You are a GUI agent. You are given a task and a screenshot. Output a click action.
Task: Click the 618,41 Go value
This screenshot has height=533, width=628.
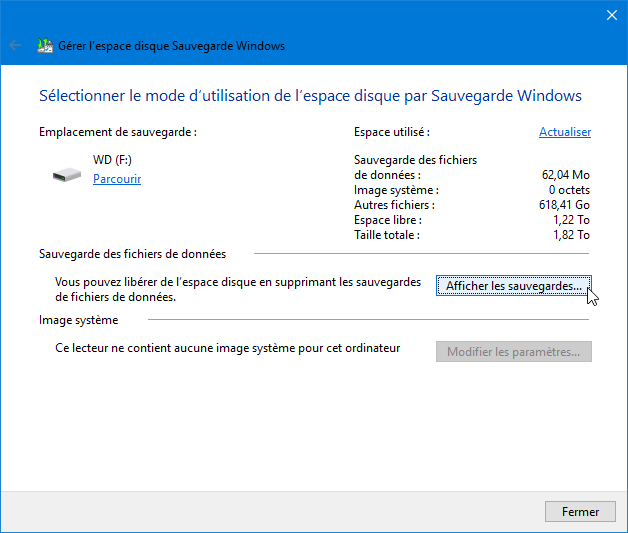point(564,205)
